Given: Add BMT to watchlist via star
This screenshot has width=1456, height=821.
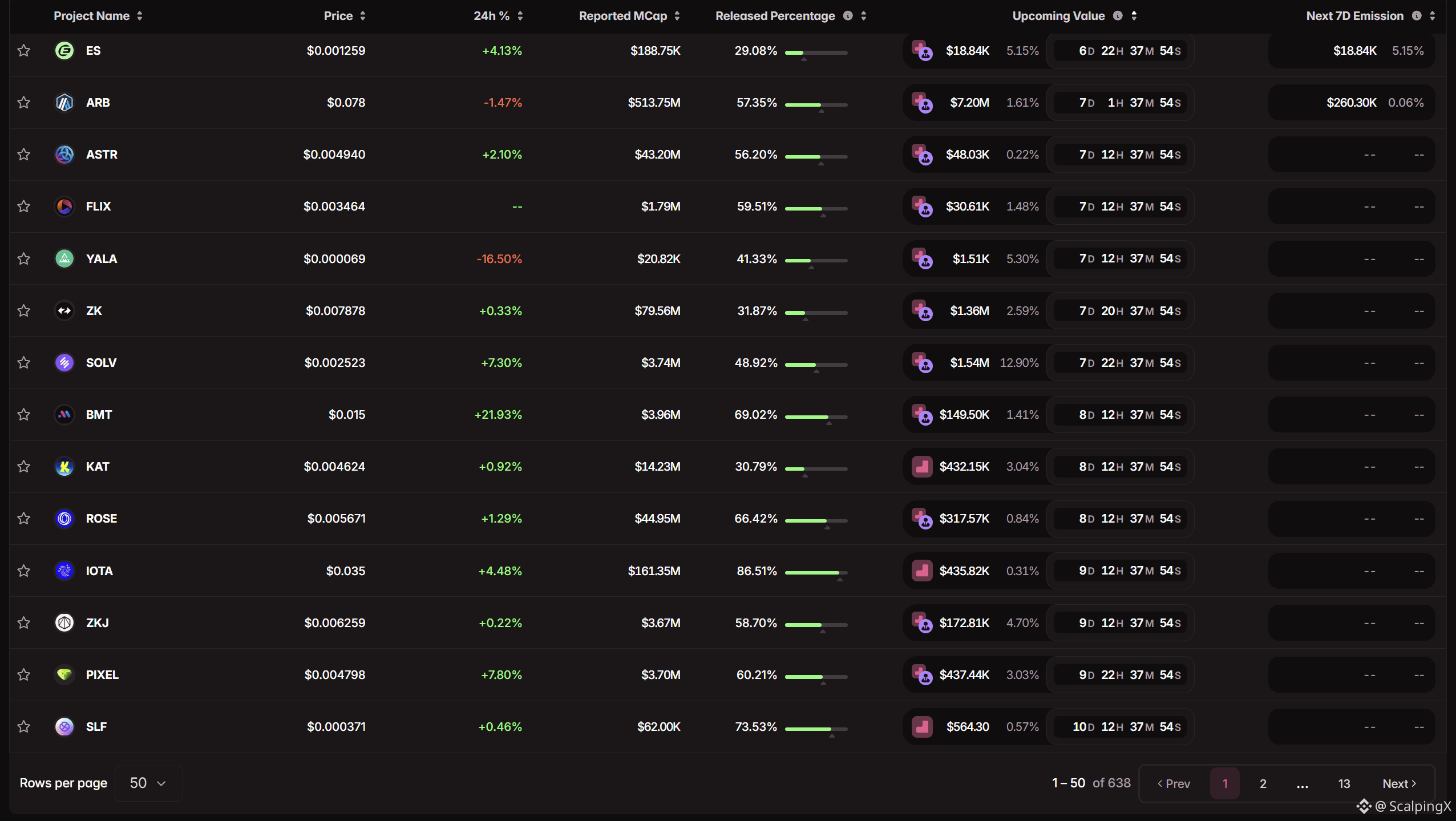Looking at the screenshot, I should 23,415.
